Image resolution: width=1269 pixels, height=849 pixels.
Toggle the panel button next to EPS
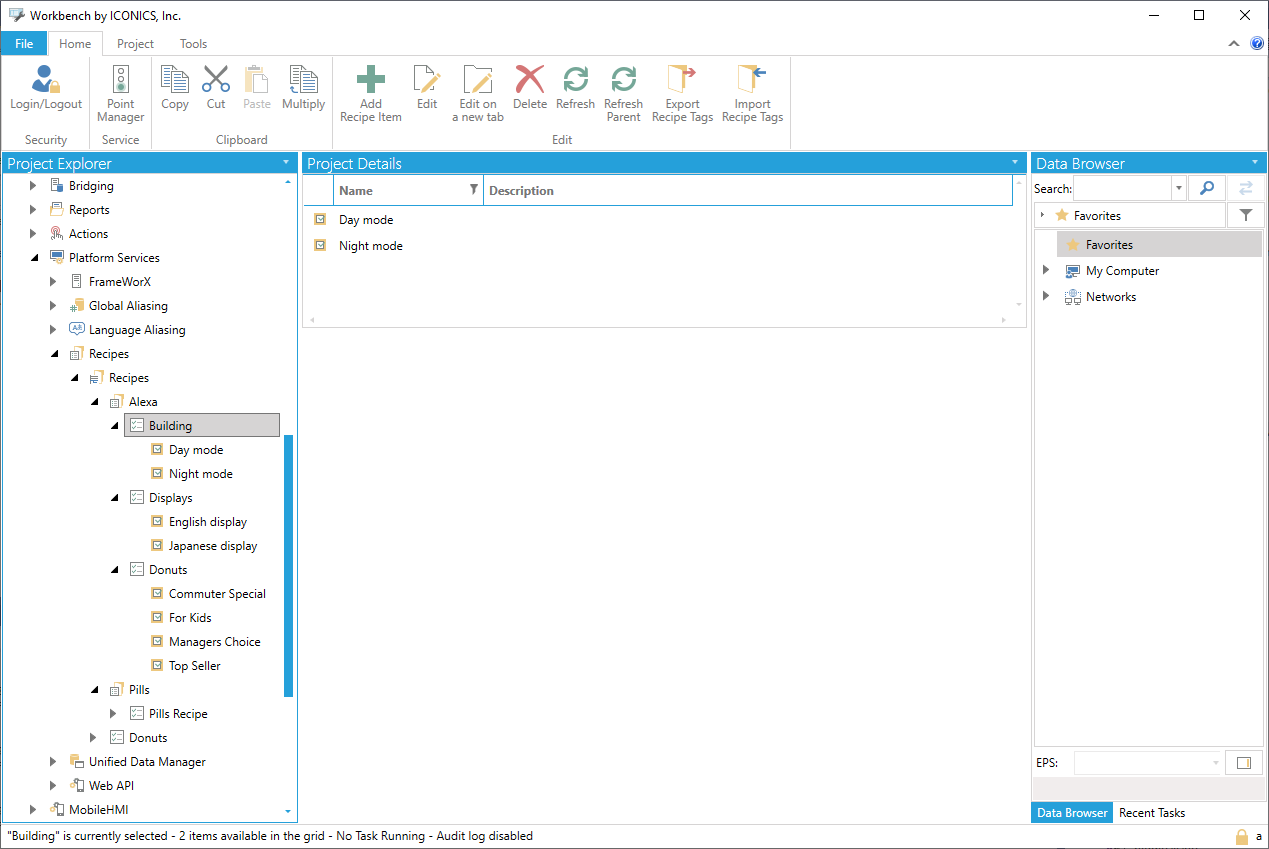point(1244,763)
